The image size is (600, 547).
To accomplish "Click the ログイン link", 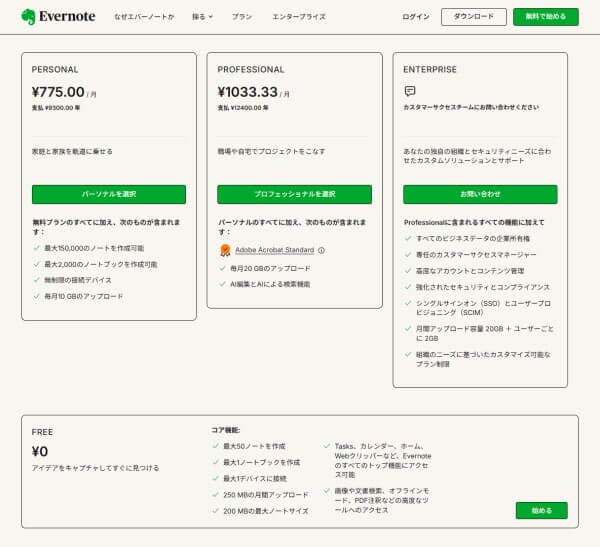I will coord(416,17).
